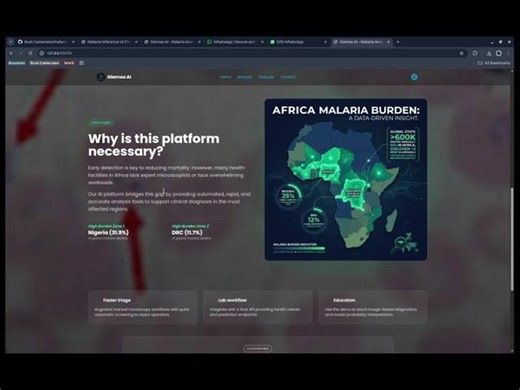Click the Africa Malaria Burden infographic image

tap(346, 179)
